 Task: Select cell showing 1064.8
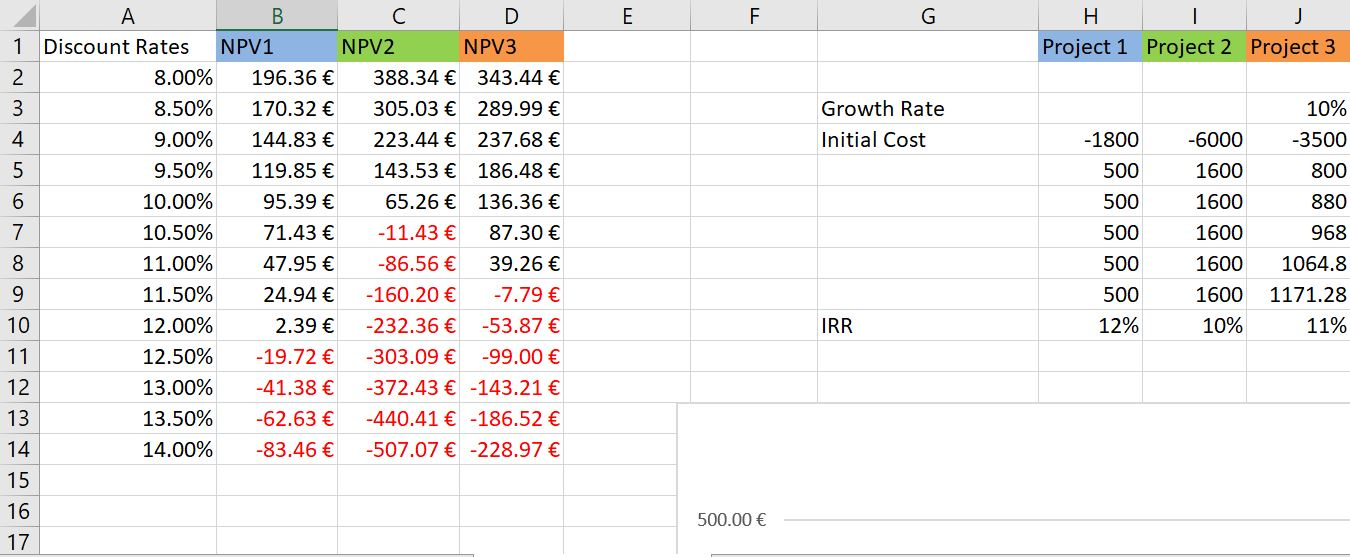(x=1298, y=263)
